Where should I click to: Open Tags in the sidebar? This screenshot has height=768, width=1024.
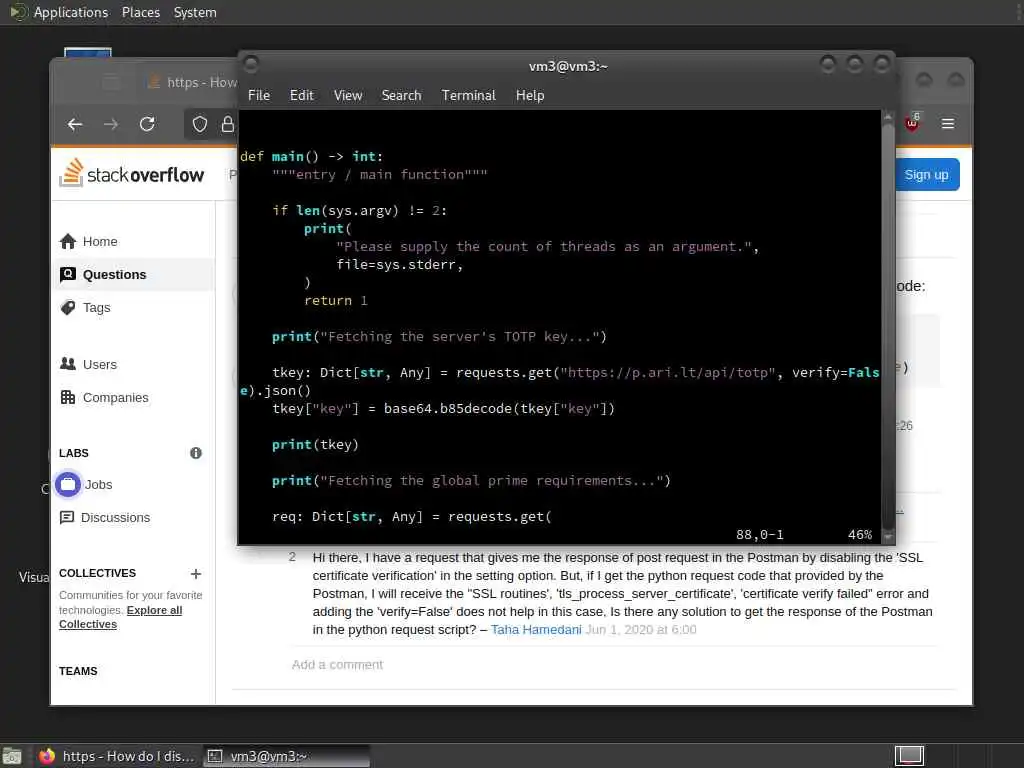(x=97, y=308)
